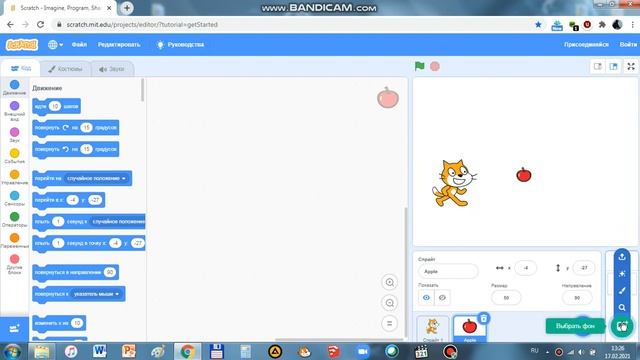Show the sprite with the eye button
The width and height of the screenshot is (640, 360).
coord(426,298)
